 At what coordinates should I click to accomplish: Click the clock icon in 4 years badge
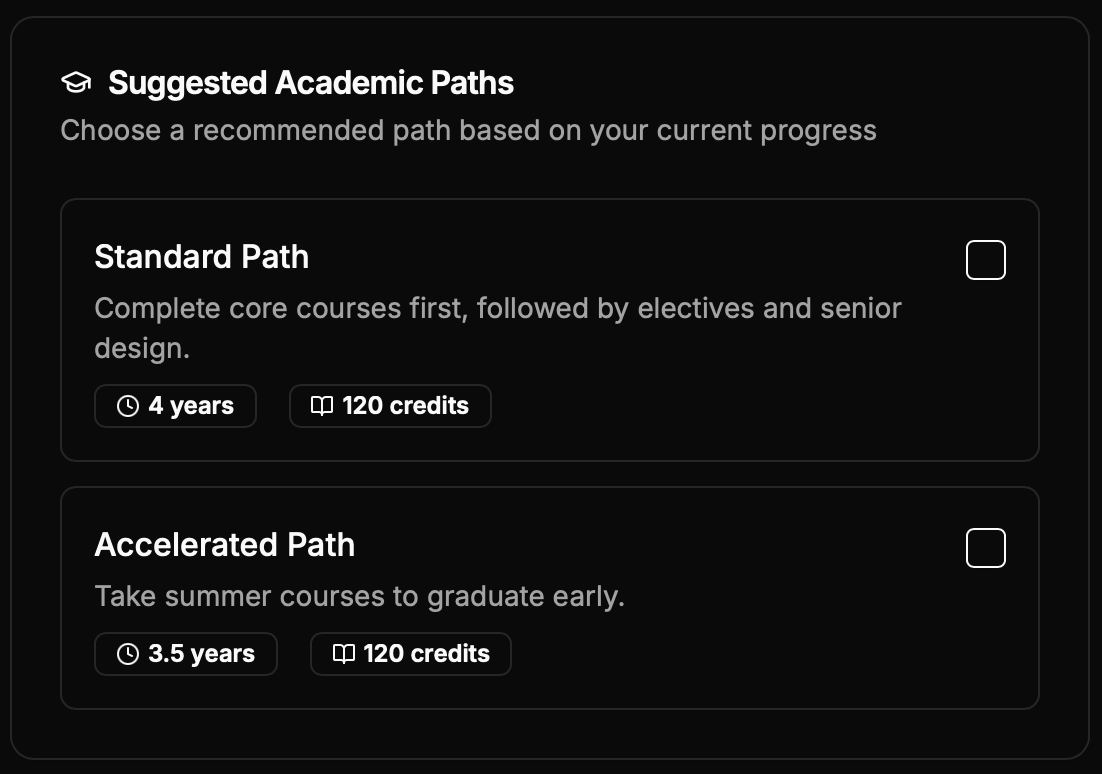[x=126, y=406]
